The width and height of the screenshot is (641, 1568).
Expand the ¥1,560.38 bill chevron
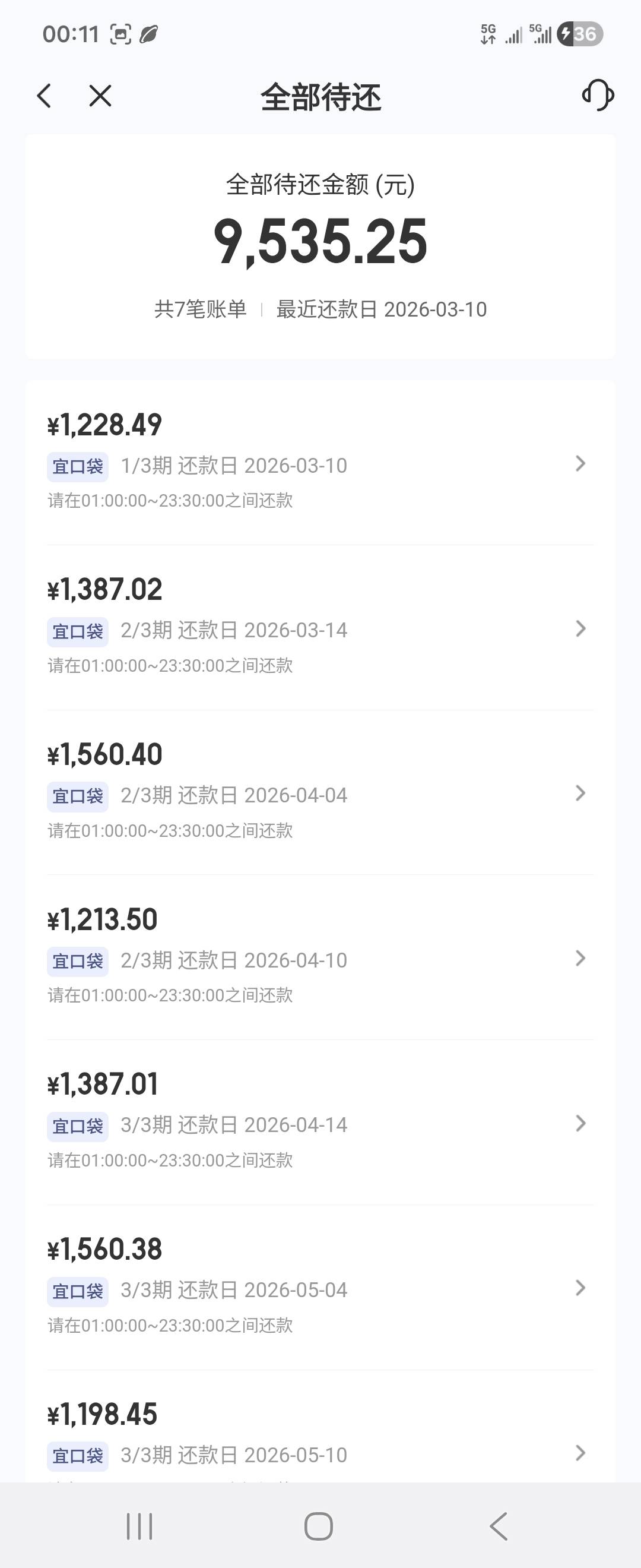(580, 1288)
